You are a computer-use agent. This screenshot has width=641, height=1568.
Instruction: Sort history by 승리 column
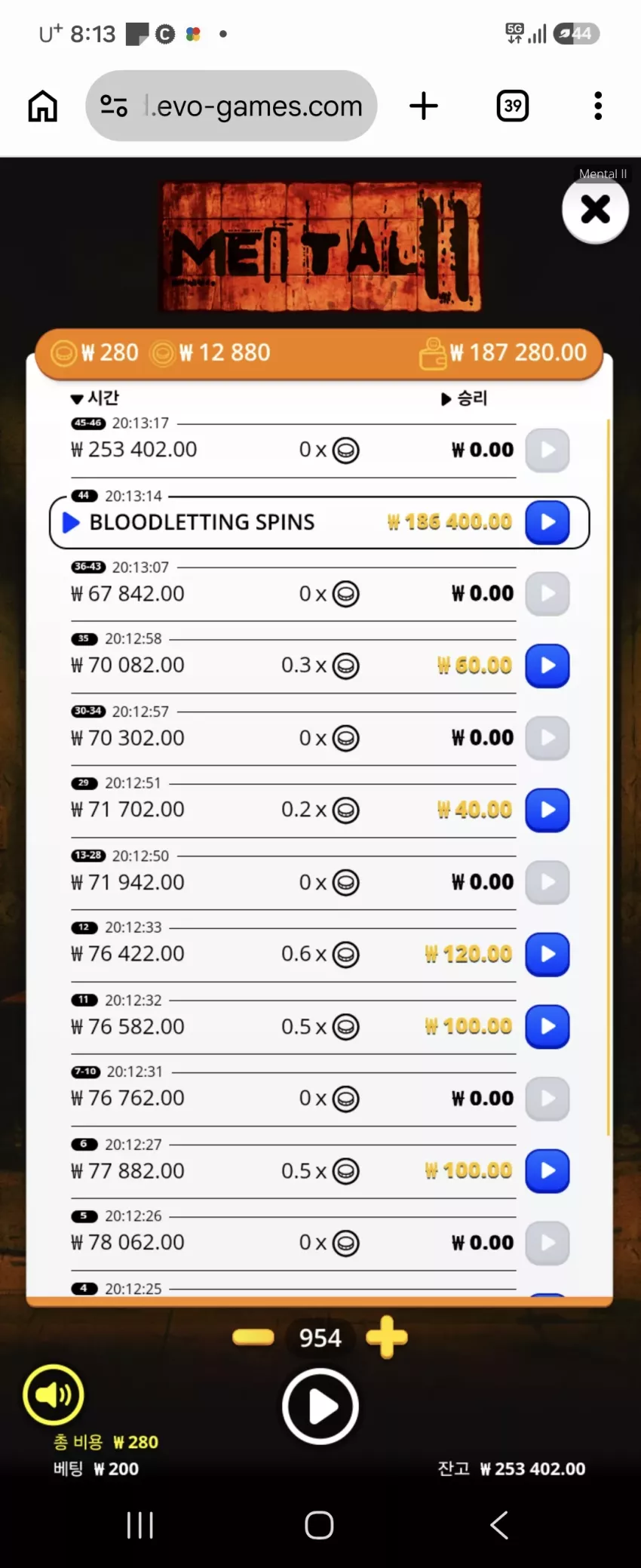coord(465,398)
